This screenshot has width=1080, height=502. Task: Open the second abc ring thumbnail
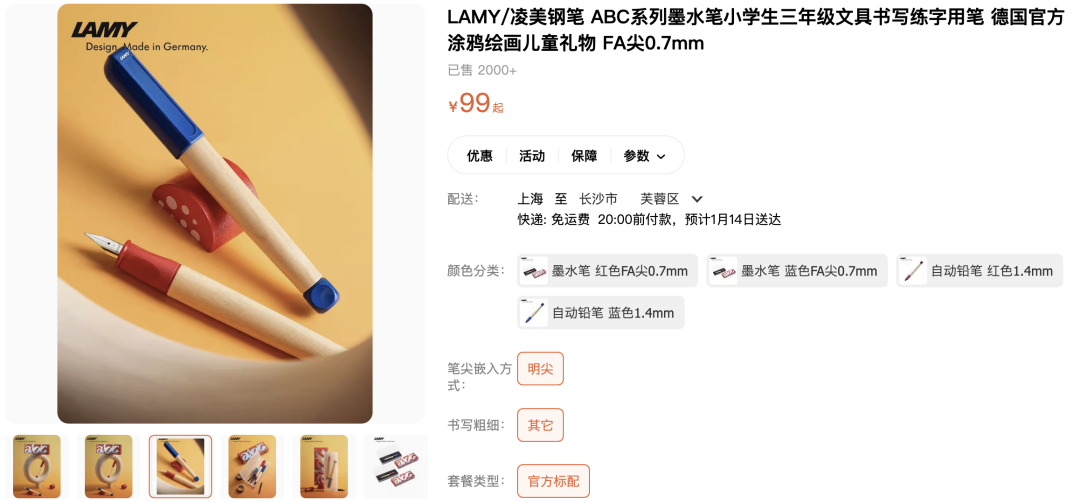(109, 466)
